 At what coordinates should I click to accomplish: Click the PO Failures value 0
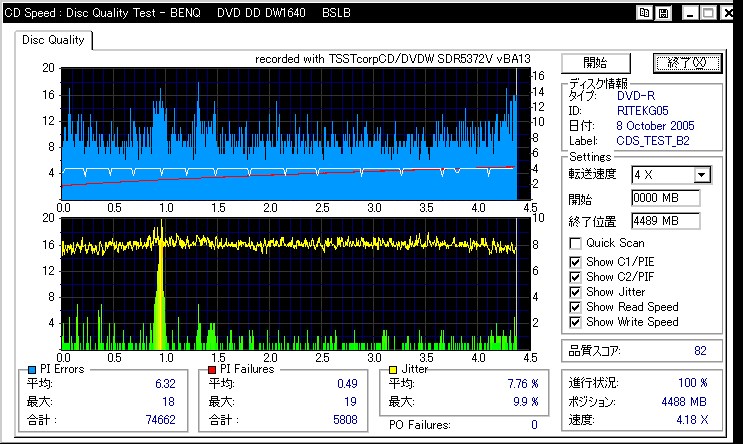[535, 425]
